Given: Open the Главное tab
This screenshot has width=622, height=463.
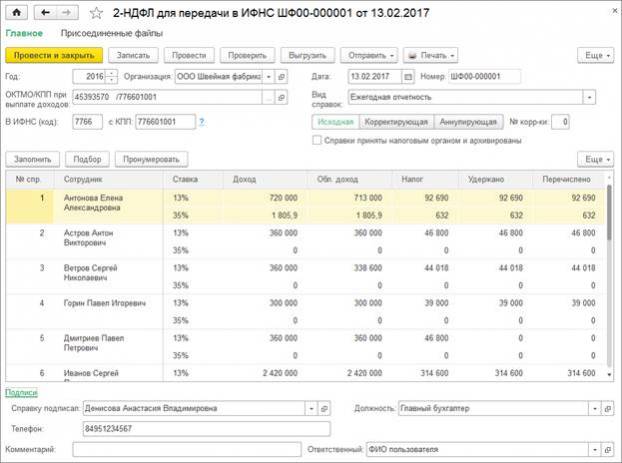Looking at the screenshot, I should tap(23, 33).
